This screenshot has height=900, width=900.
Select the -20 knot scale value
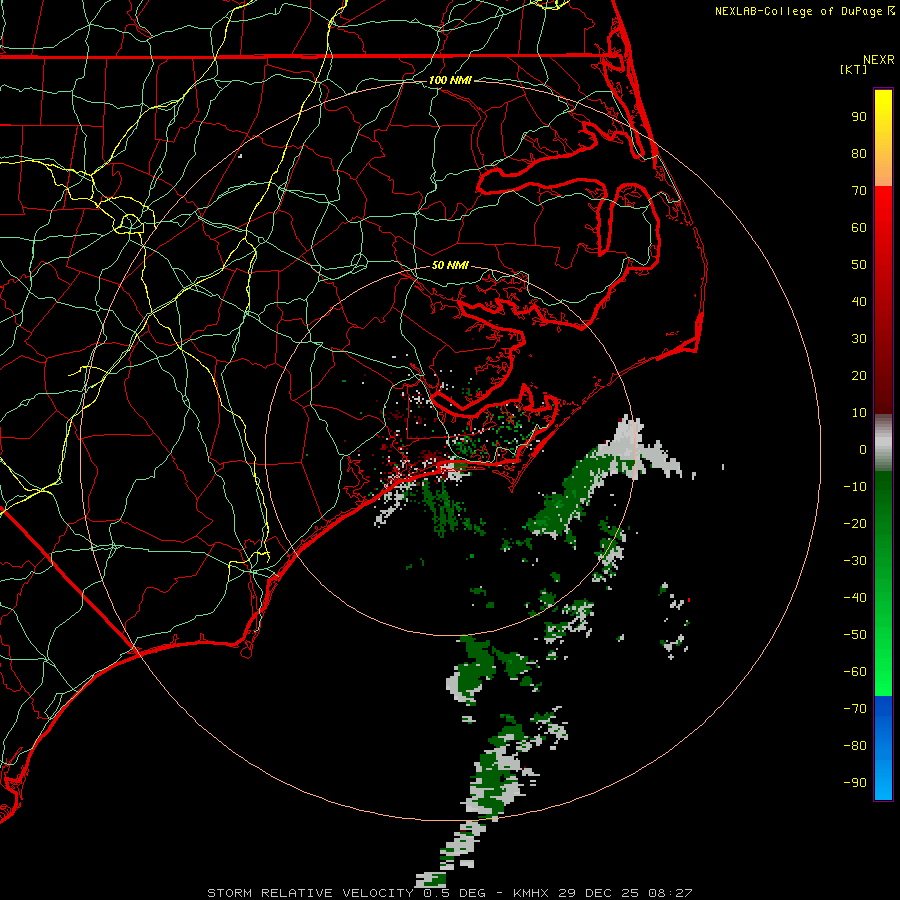point(855,523)
